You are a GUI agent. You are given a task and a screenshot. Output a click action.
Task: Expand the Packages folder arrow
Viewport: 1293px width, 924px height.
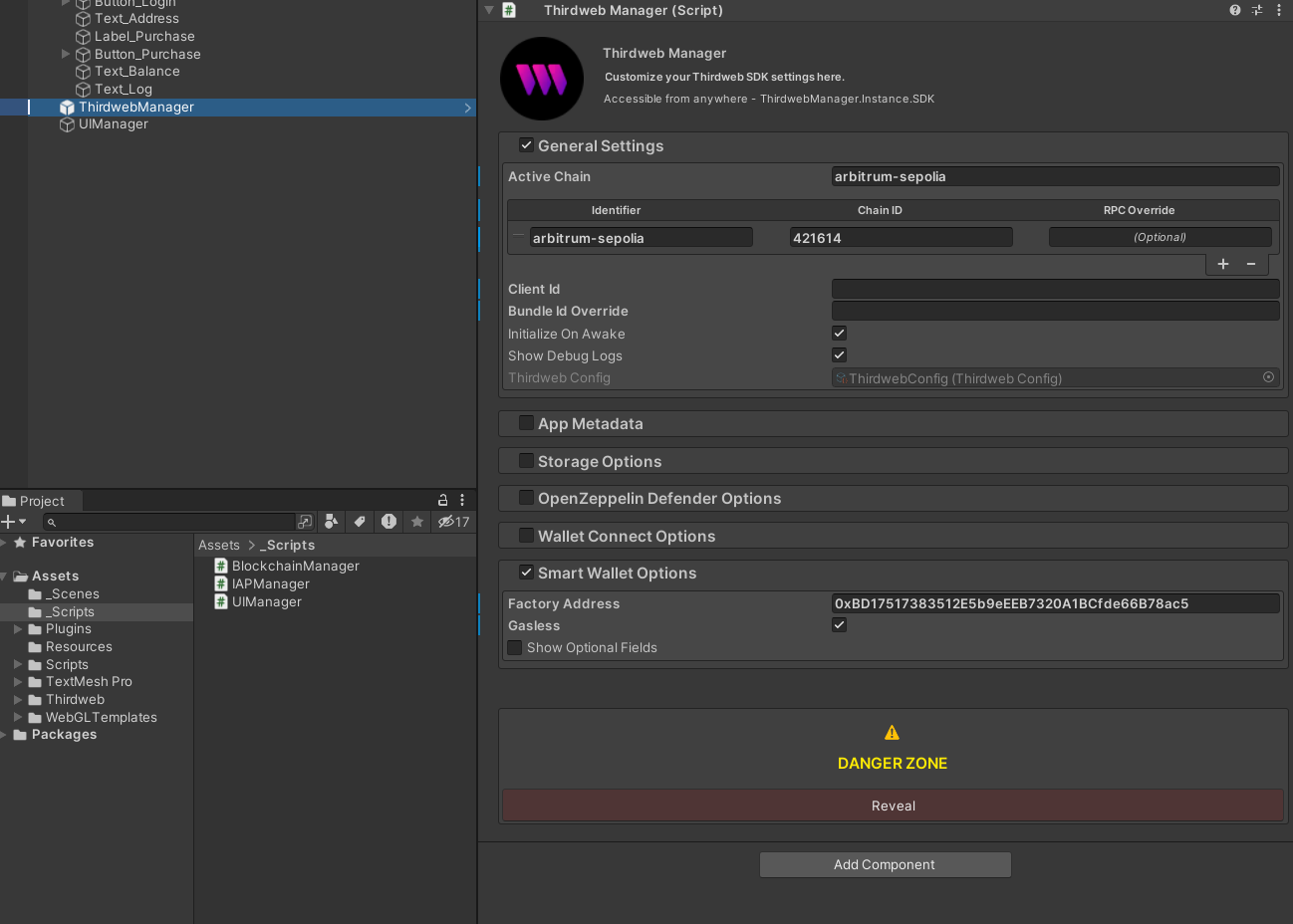[4, 735]
